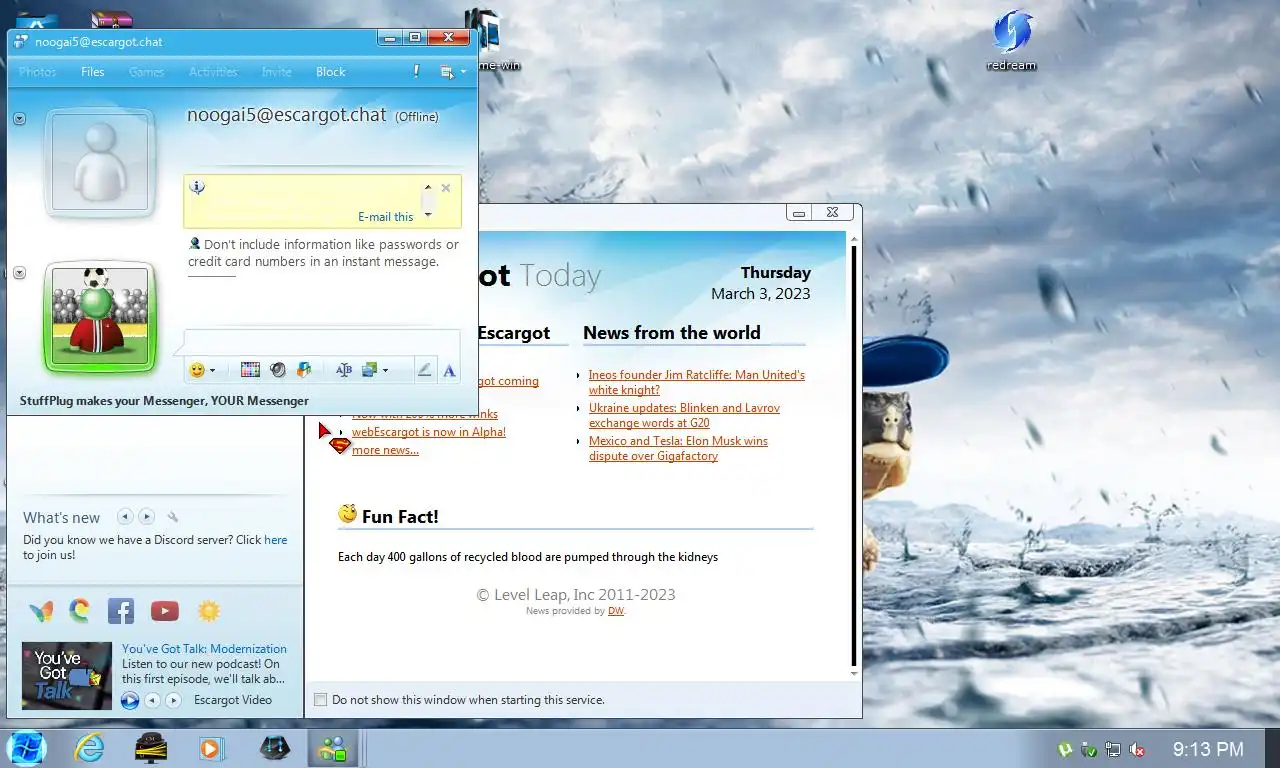Open the Facebook icon in Messenger

pos(121,611)
